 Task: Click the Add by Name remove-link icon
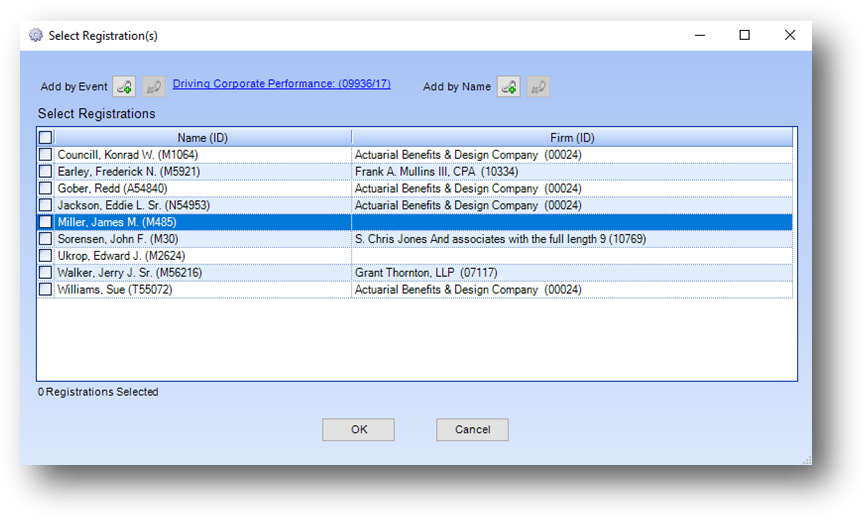pyautogui.click(x=538, y=87)
